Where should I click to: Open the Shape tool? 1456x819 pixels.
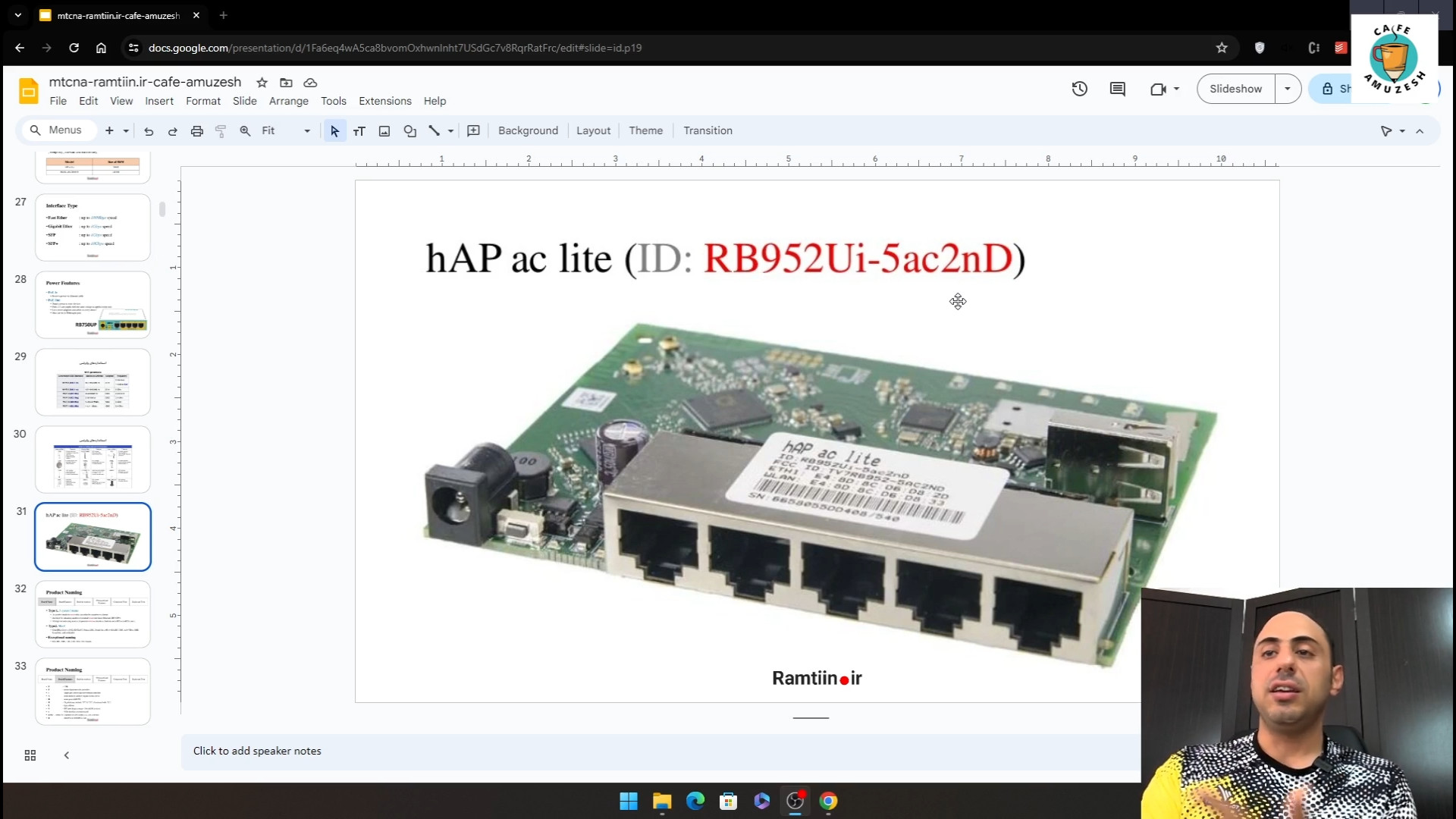410,131
